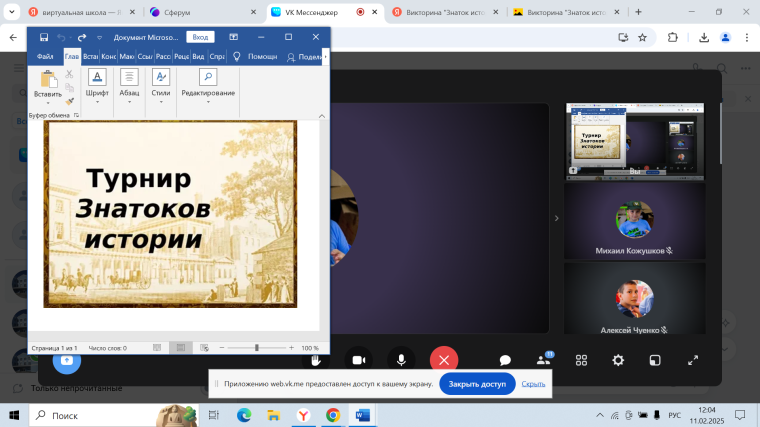Screen dimensions: 760x427
Task: Click the Помощник lightbulb search
Action: (x=256, y=57)
